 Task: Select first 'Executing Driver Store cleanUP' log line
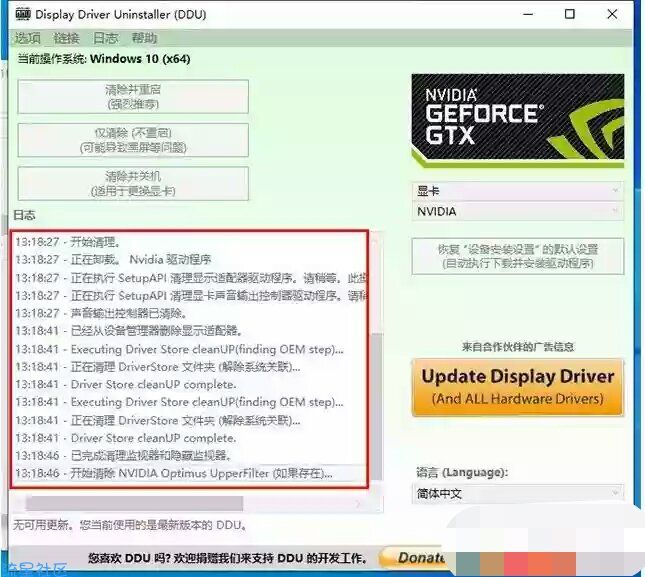coord(179,349)
